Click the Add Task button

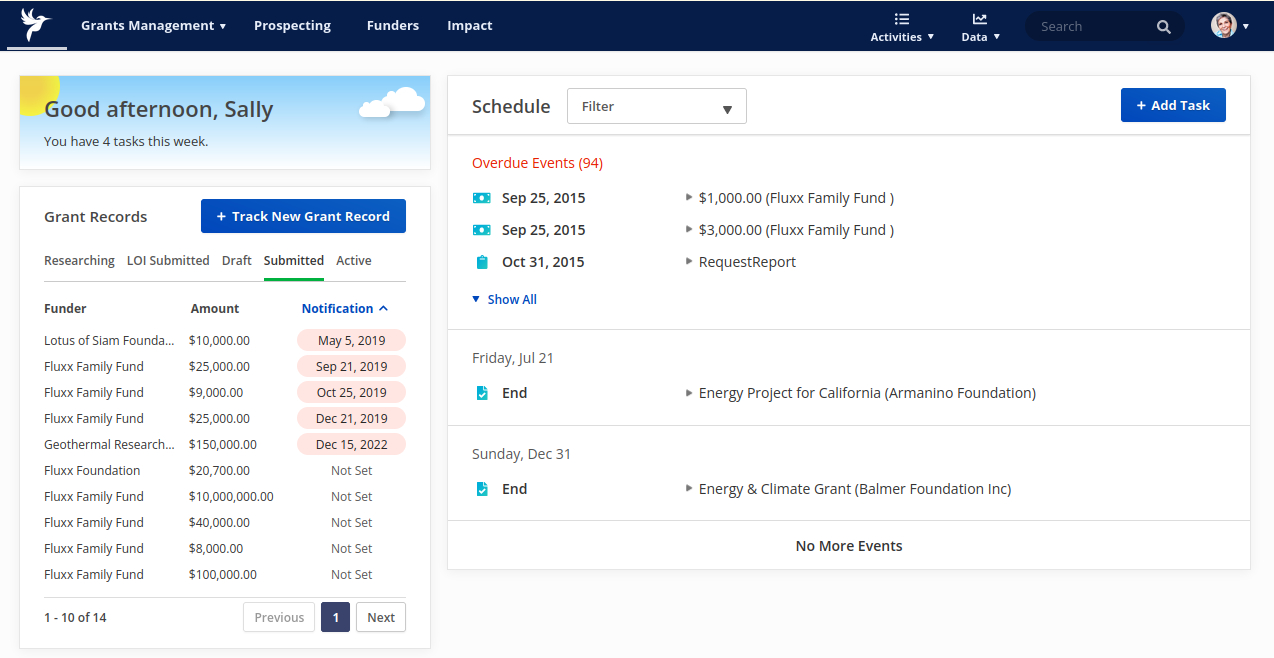point(1173,105)
